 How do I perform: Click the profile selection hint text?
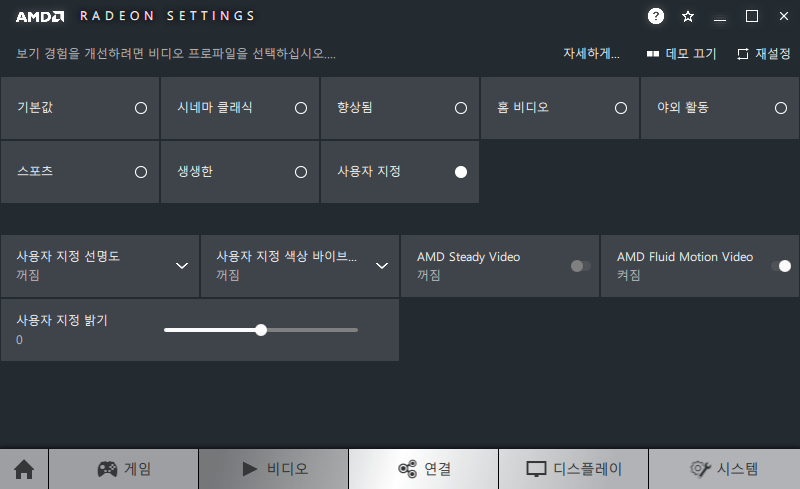(176, 54)
